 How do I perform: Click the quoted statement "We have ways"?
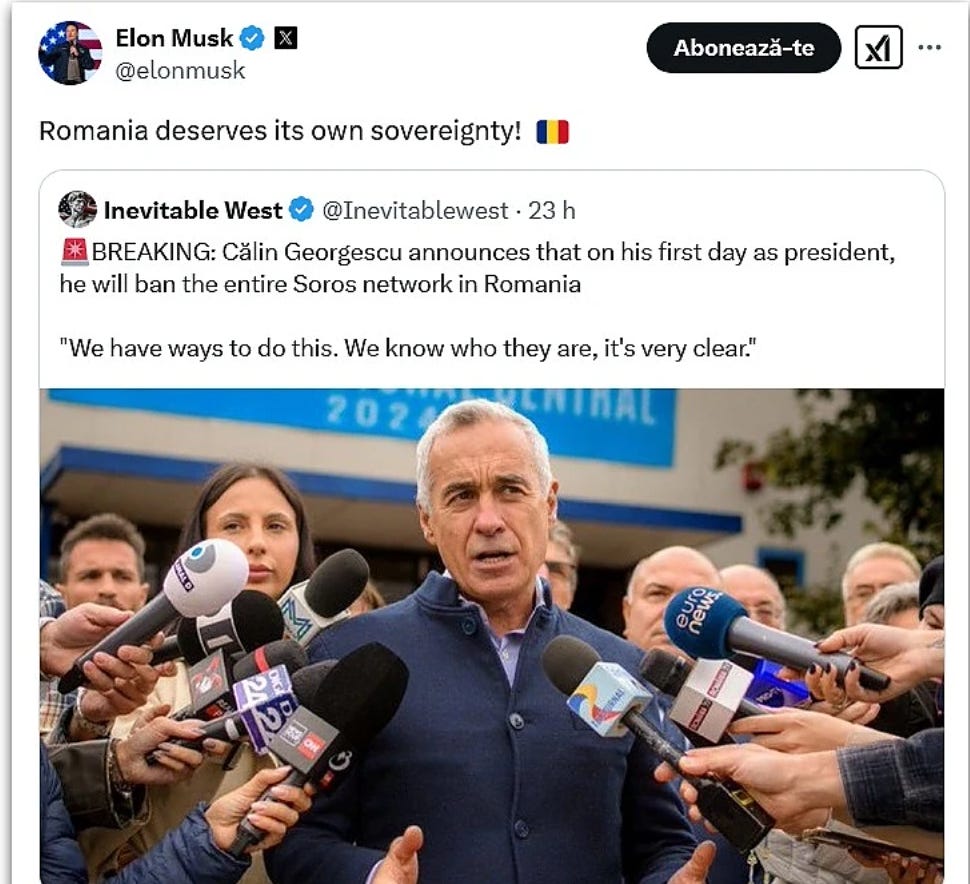click(x=408, y=348)
